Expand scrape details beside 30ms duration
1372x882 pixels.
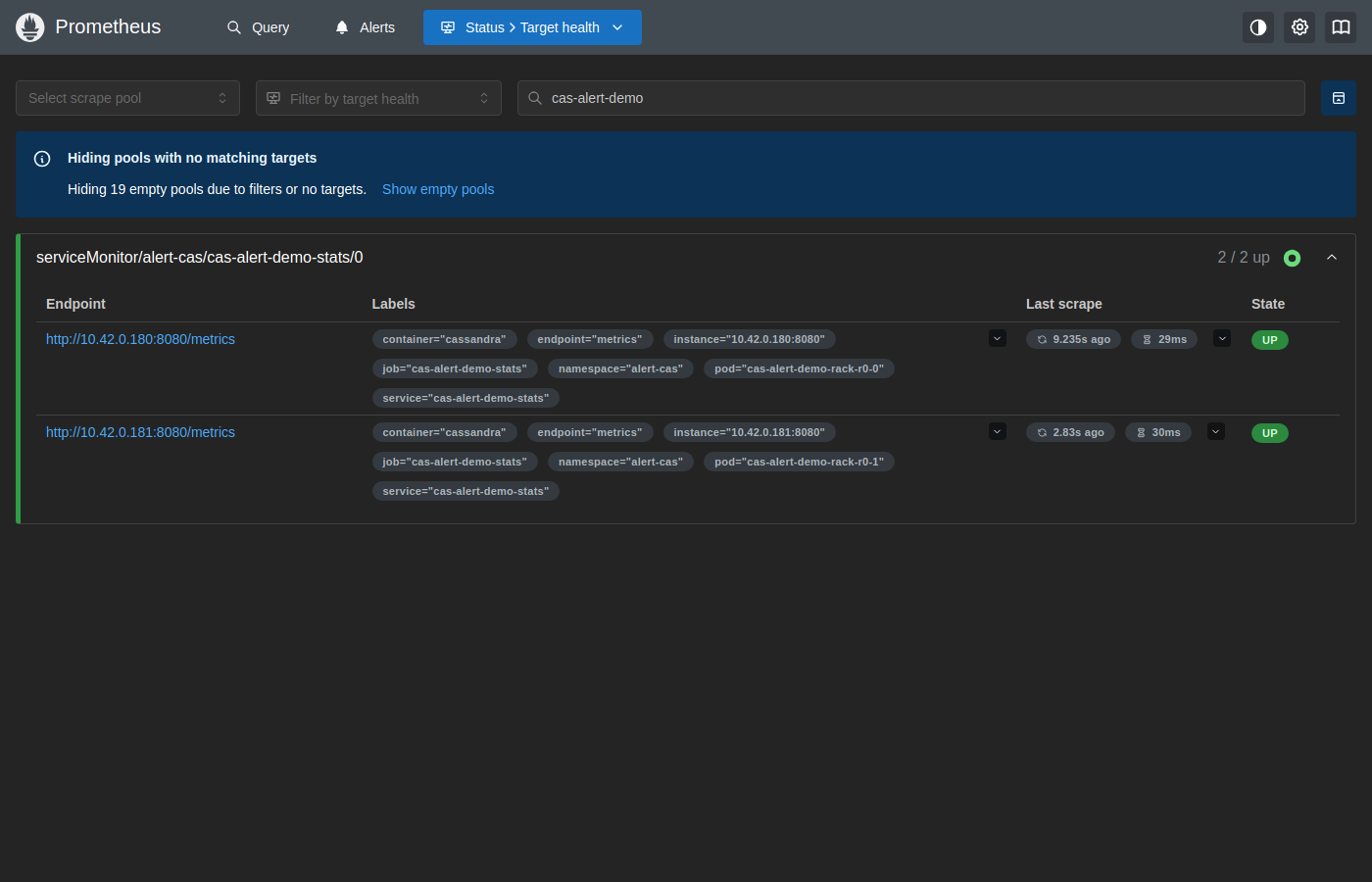click(x=1216, y=432)
